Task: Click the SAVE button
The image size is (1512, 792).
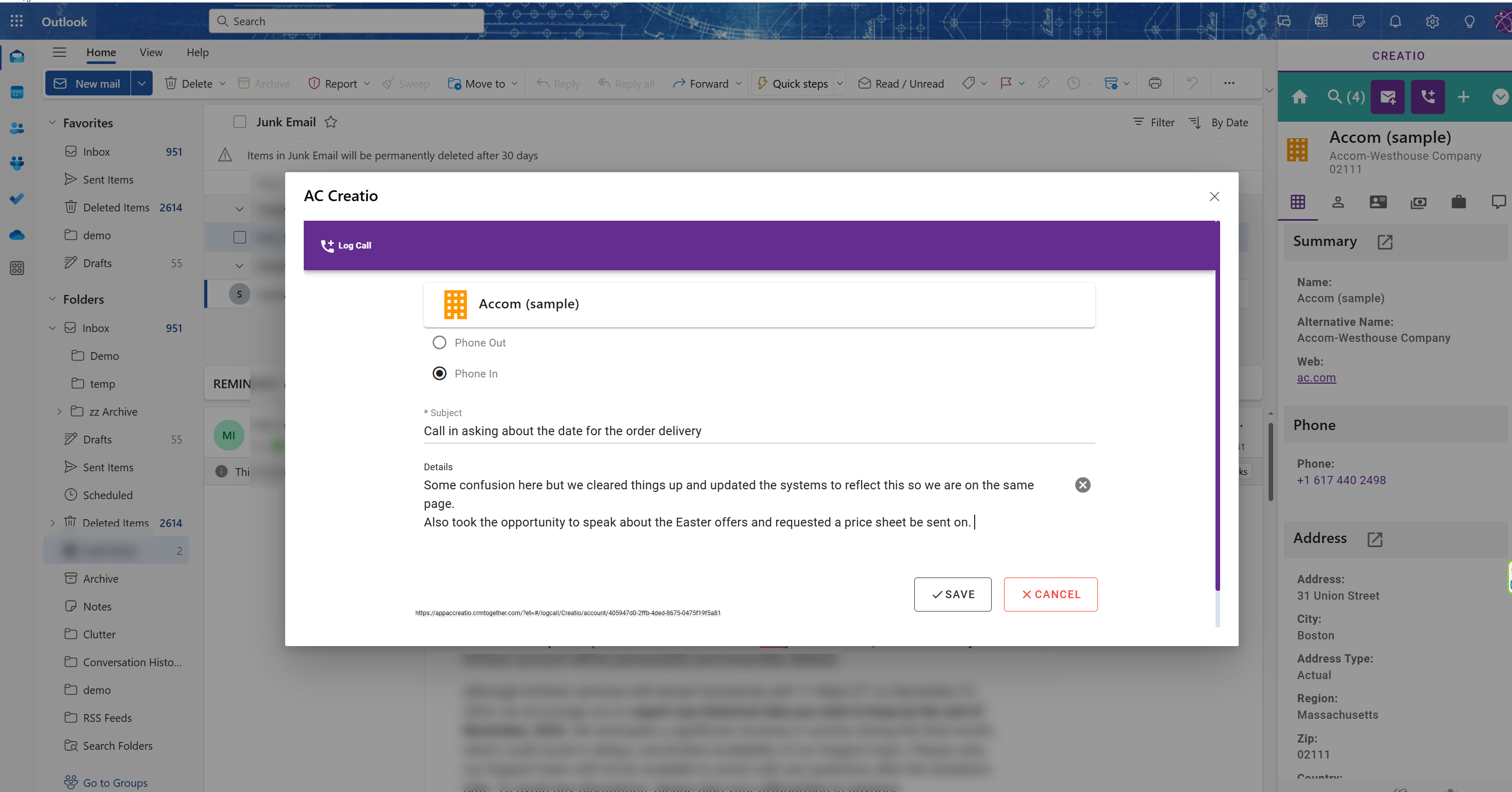Action: pos(952,595)
